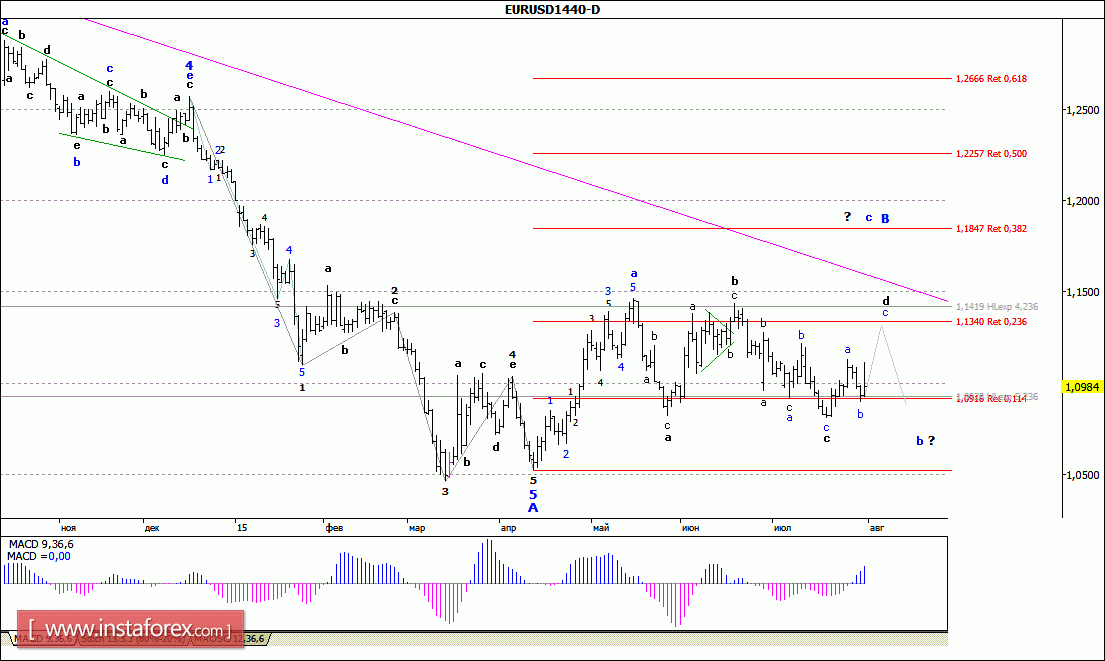Click the current price tag 1,0984
Image resolution: width=1105 pixels, height=661 pixels.
pyautogui.click(x=1082, y=387)
